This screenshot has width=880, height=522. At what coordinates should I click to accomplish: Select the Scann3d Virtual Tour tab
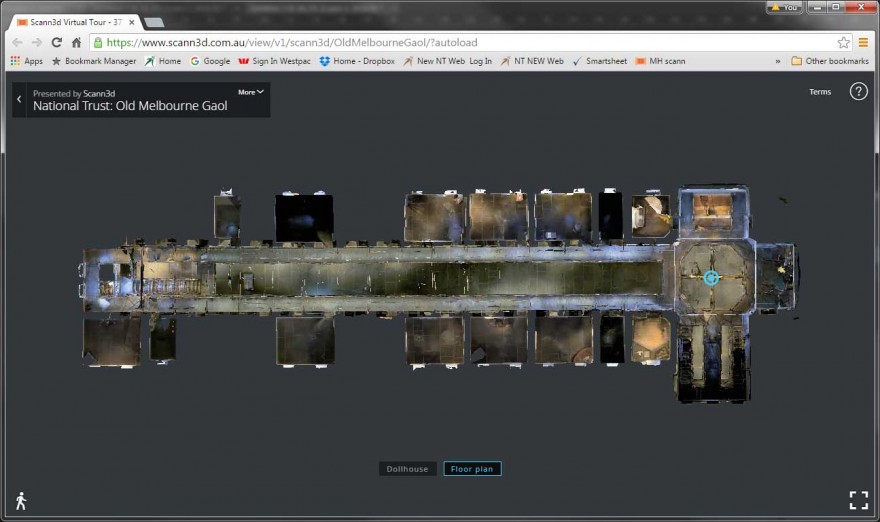pos(70,22)
